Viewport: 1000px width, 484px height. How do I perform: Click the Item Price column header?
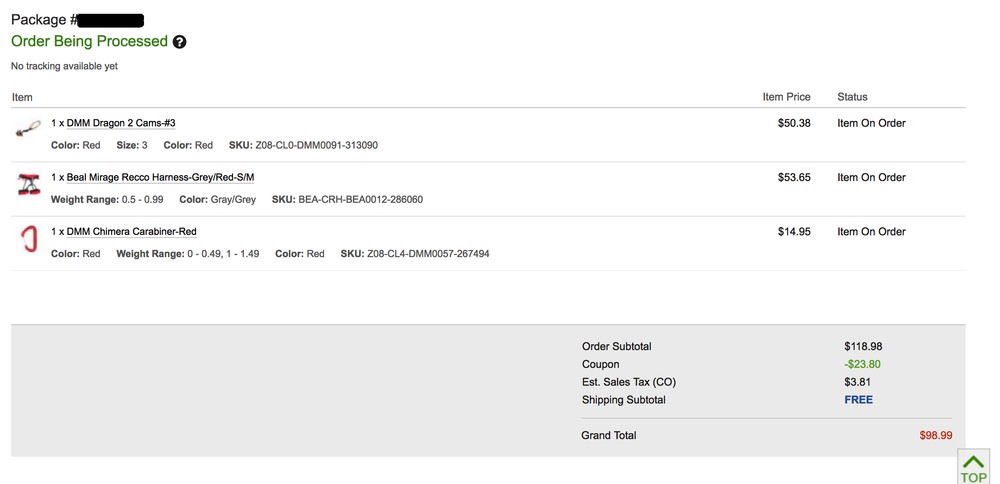click(786, 97)
